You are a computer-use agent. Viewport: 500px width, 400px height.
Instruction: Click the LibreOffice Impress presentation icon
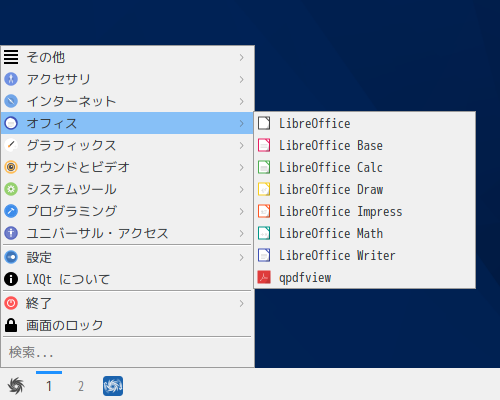[264, 211]
